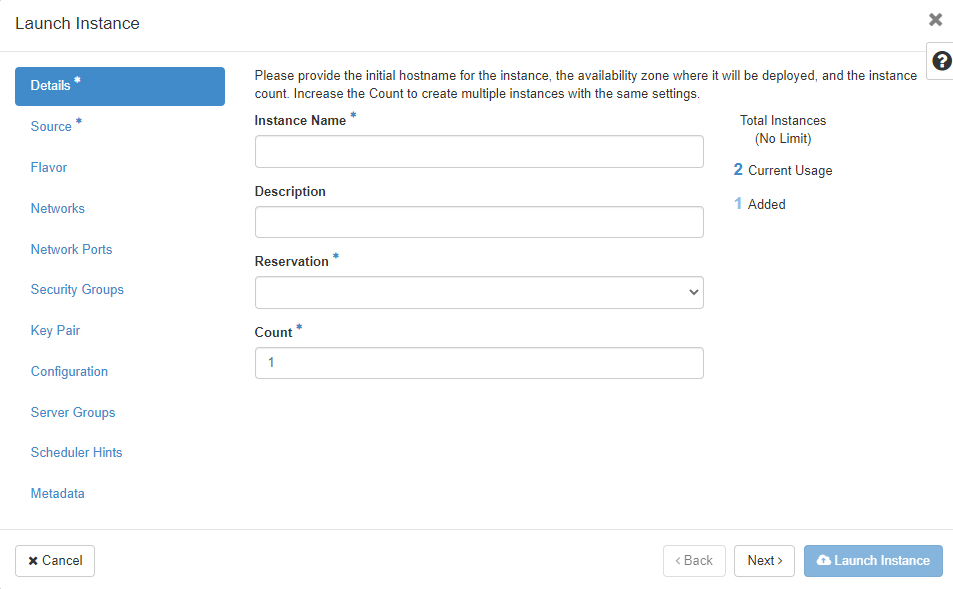The width and height of the screenshot is (953, 589).
Task: Open the Flavor tab
Action: tap(49, 168)
